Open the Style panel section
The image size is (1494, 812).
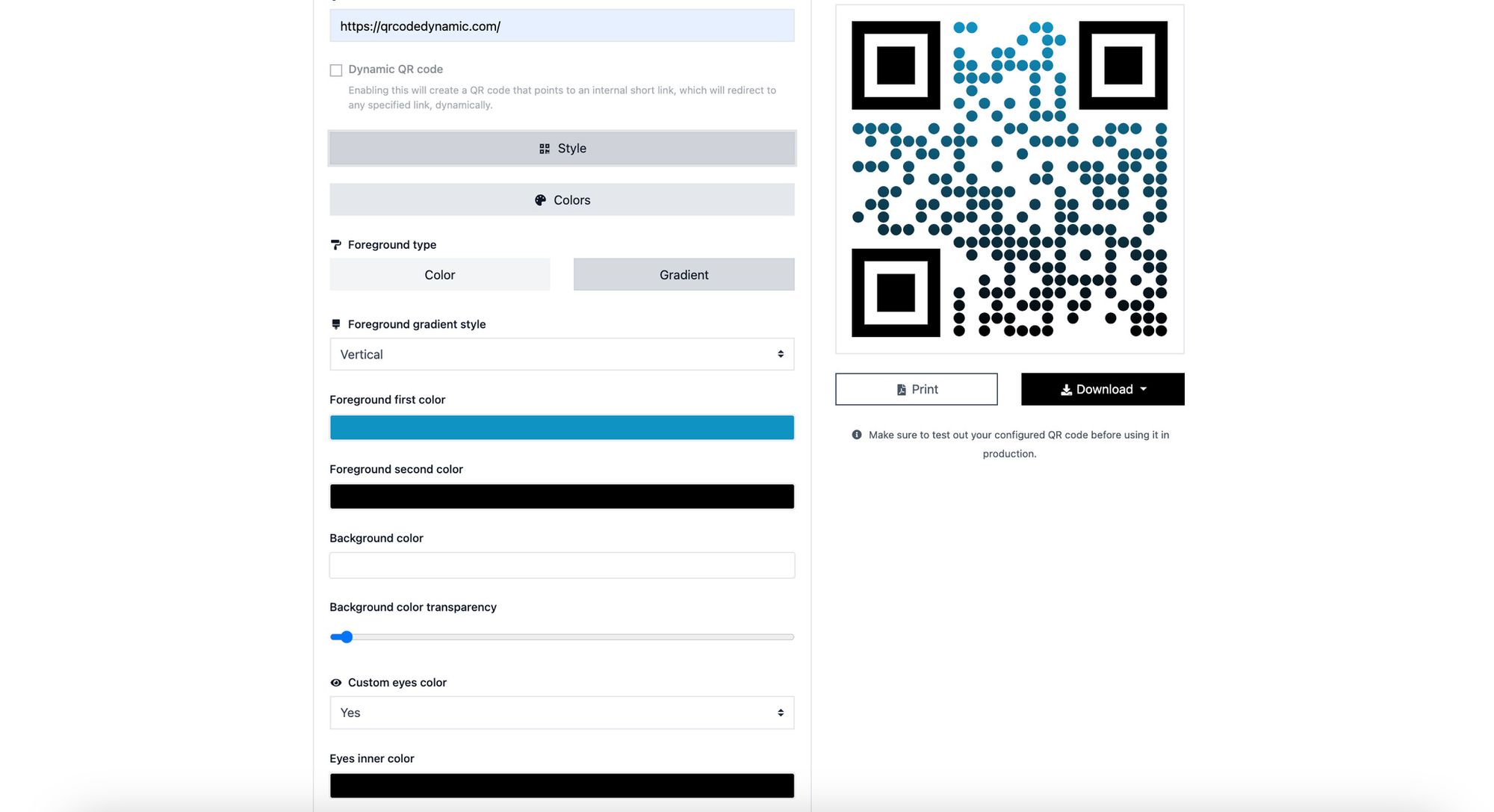560,147
